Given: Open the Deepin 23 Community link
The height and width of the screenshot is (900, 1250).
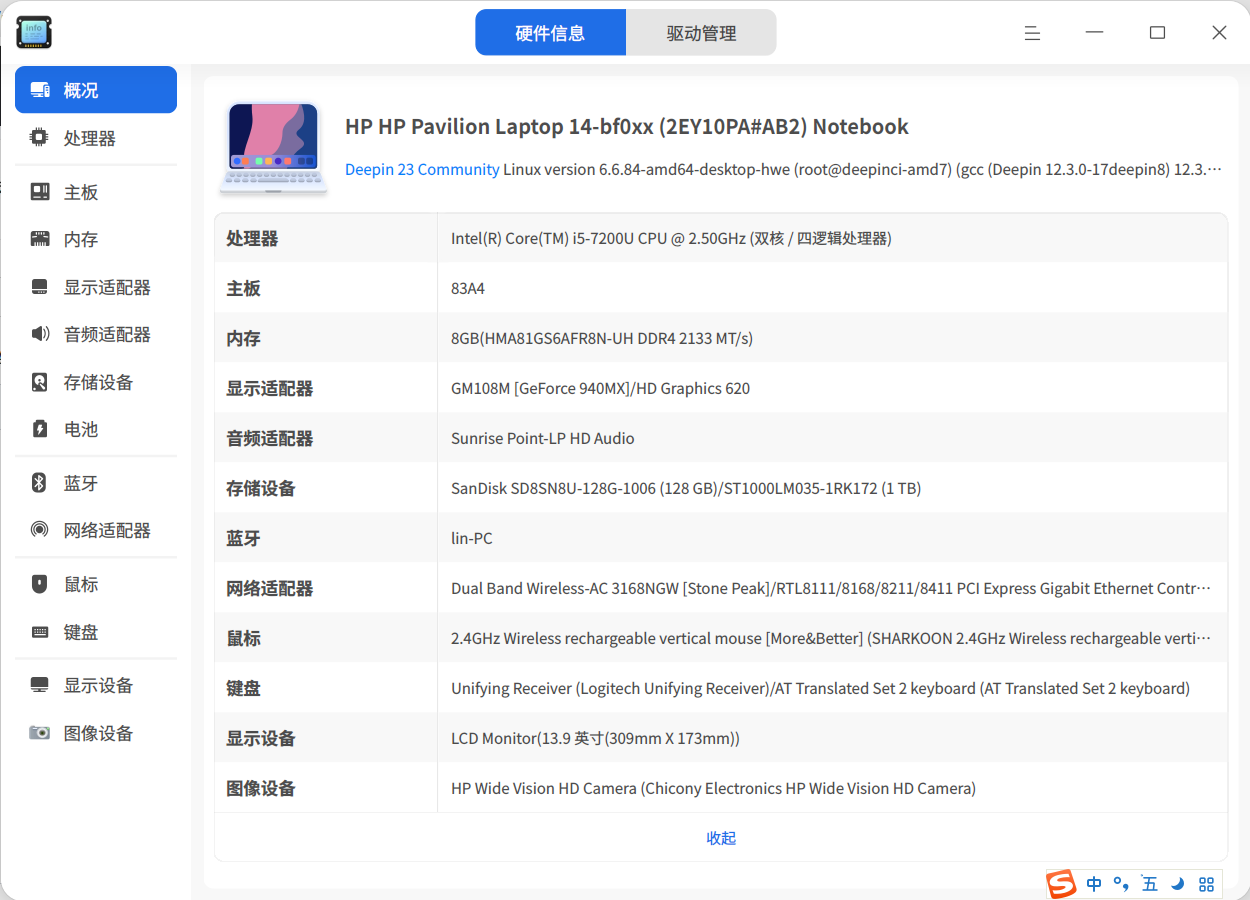Looking at the screenshot, I should point(422,170).
